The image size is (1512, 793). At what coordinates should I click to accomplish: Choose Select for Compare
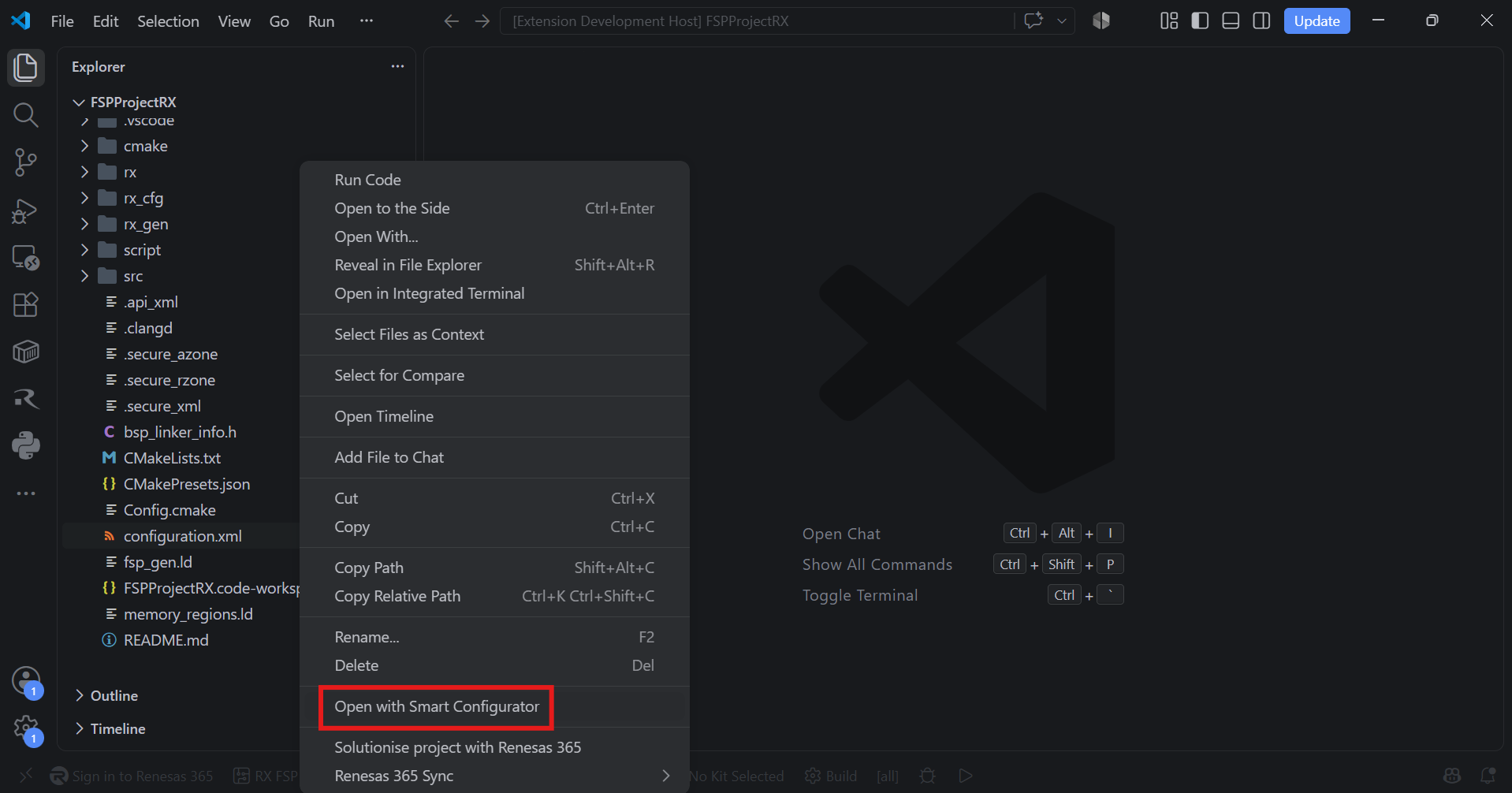tap(494, 375)
